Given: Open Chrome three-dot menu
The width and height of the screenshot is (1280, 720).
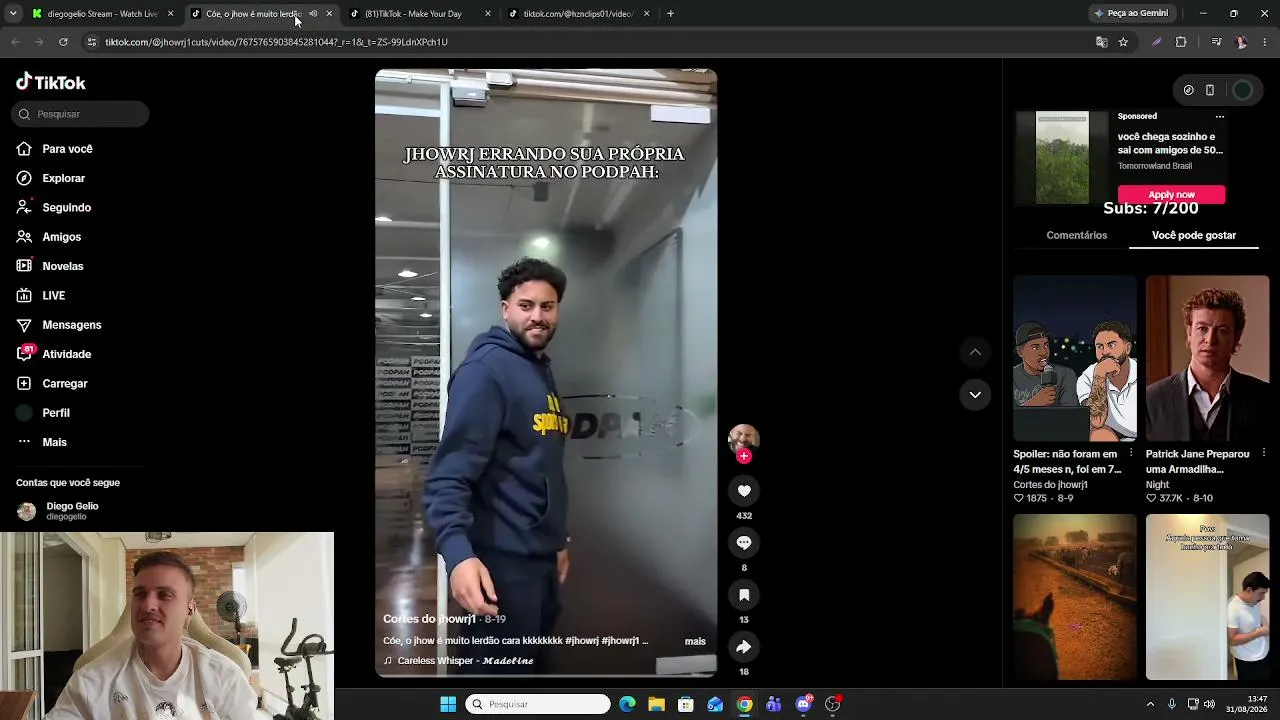Looking at the screenshot, I should click(1265, 42).
